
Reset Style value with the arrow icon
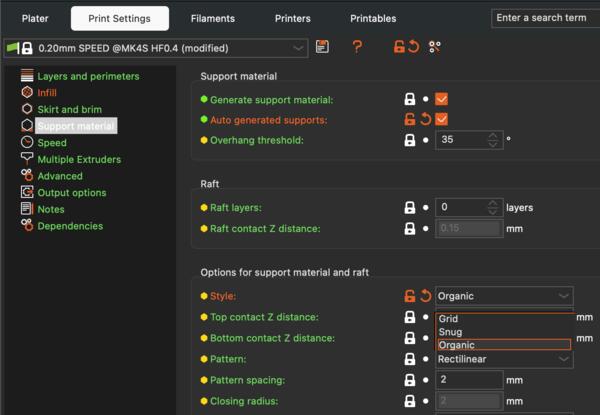coord(425,296)
